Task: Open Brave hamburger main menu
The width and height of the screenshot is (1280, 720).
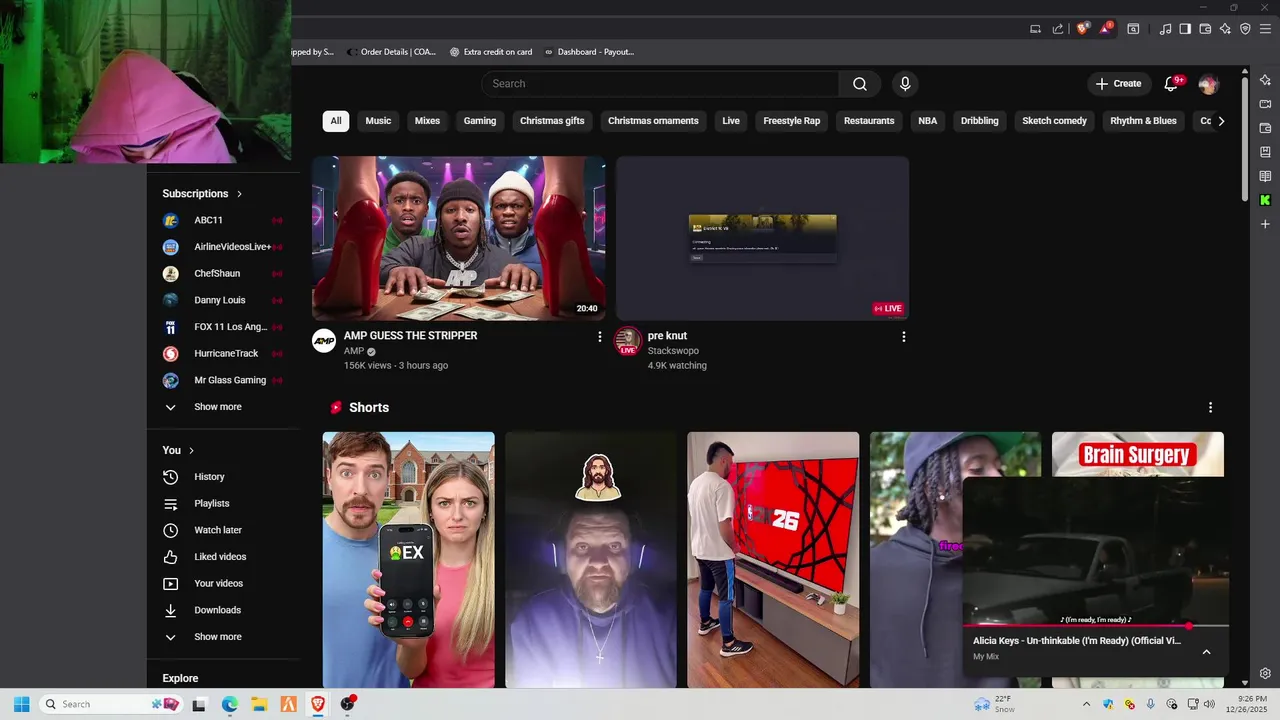Action: tap(1265, 29)
